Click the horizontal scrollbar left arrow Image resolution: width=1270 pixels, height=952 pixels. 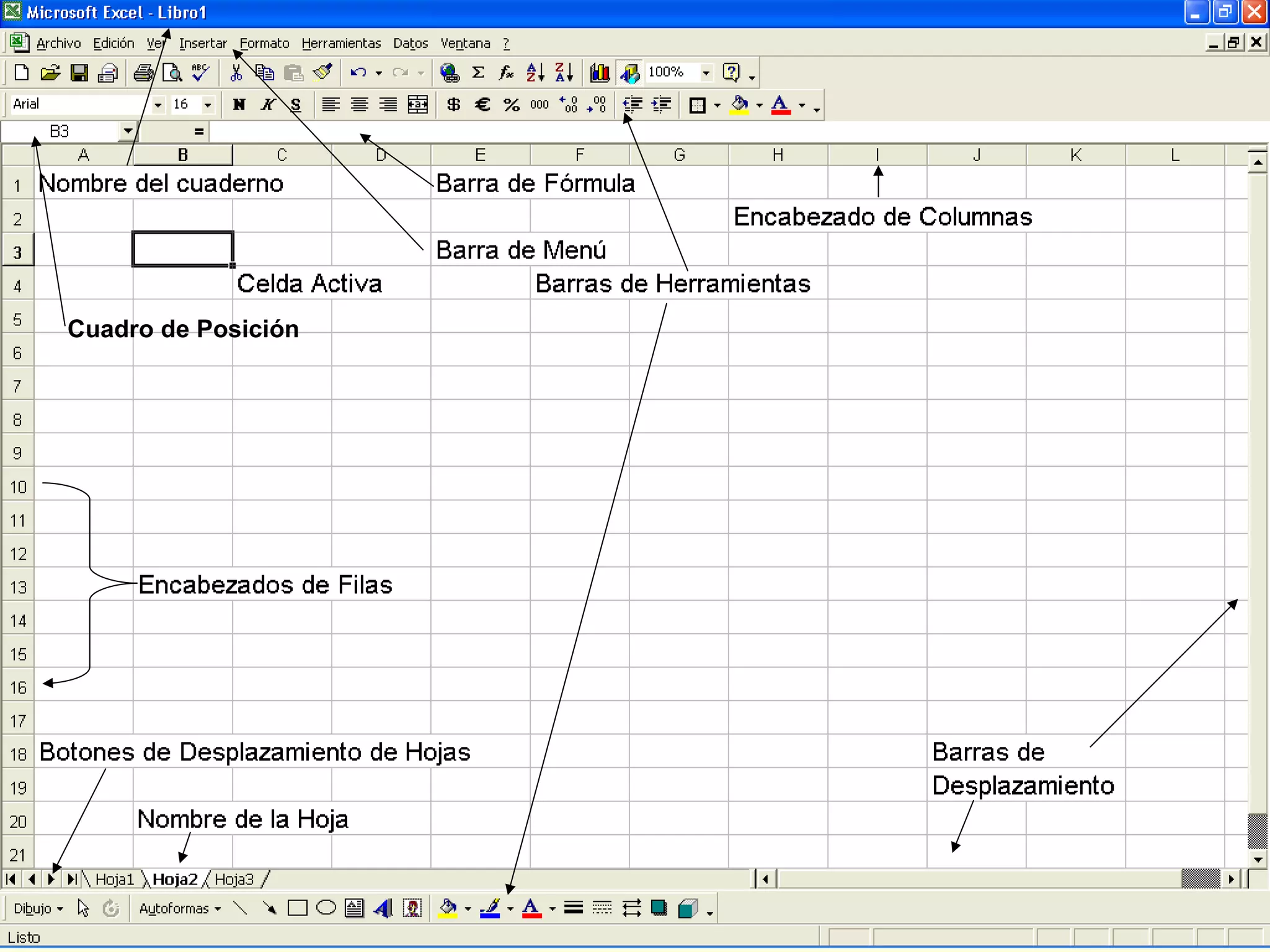coord(766,879)
